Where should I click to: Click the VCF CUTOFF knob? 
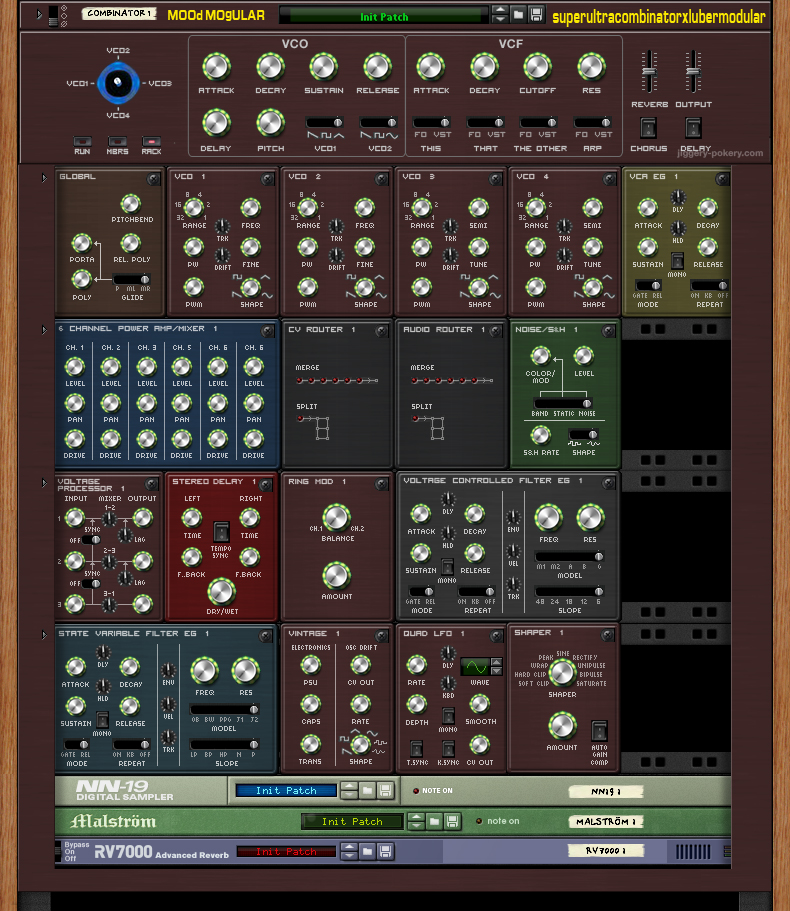pos(537,67)
